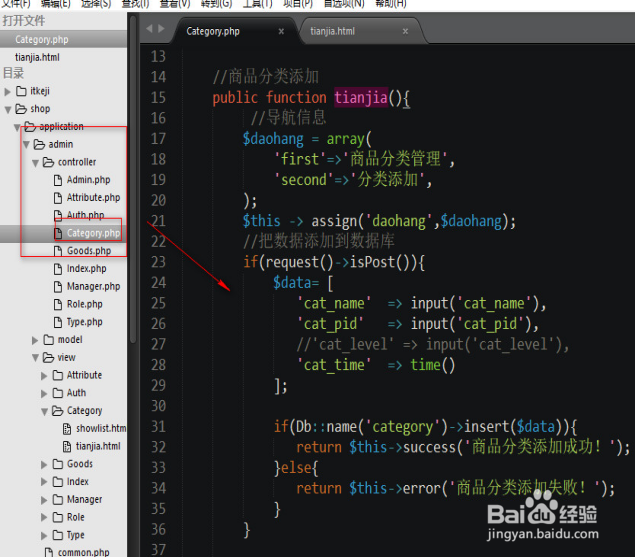
Task: Open Manager.php in the sidebar
Action: pos(93,286)
